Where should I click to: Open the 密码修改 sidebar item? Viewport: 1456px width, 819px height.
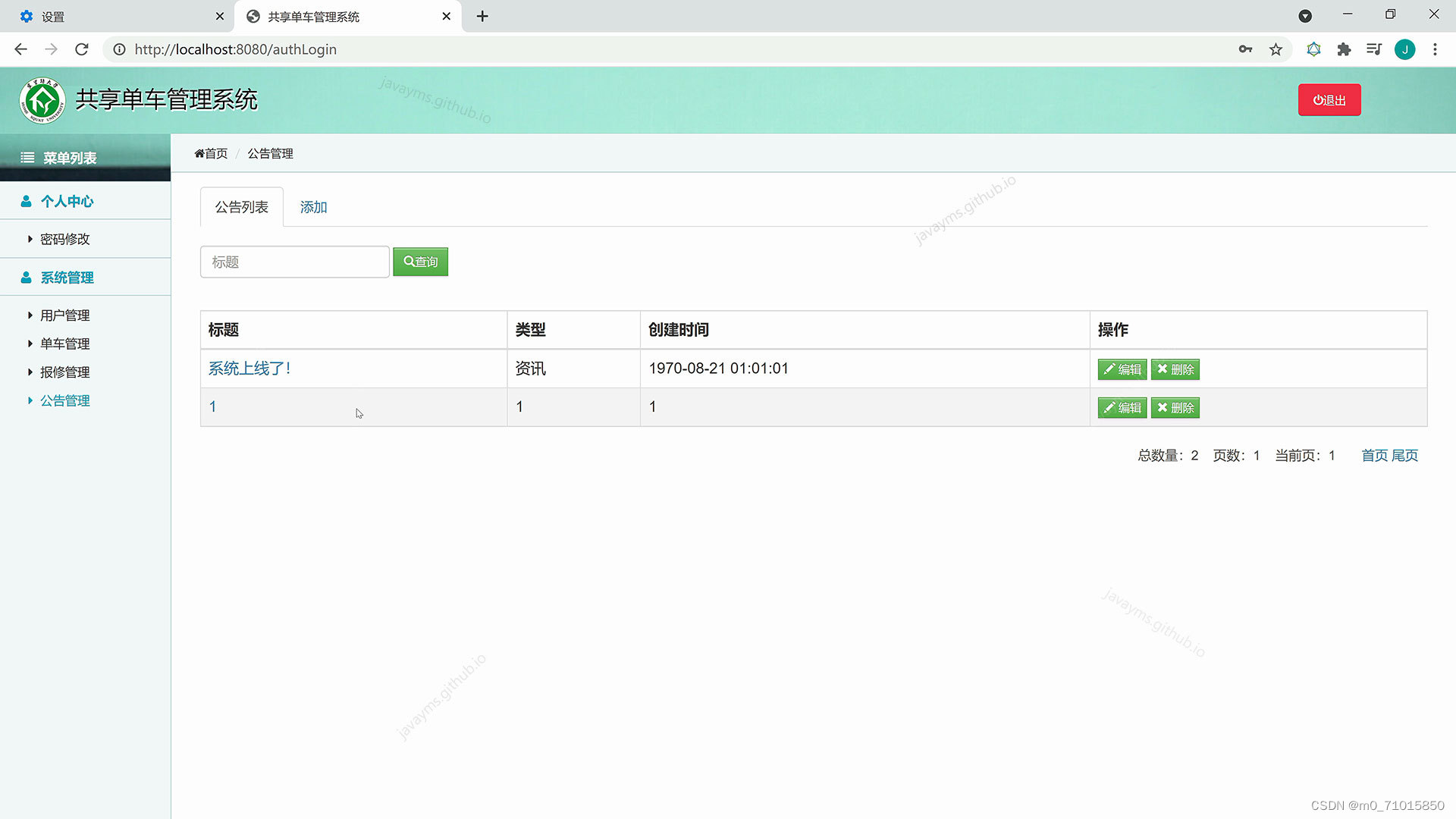click(x=64, y=240)
